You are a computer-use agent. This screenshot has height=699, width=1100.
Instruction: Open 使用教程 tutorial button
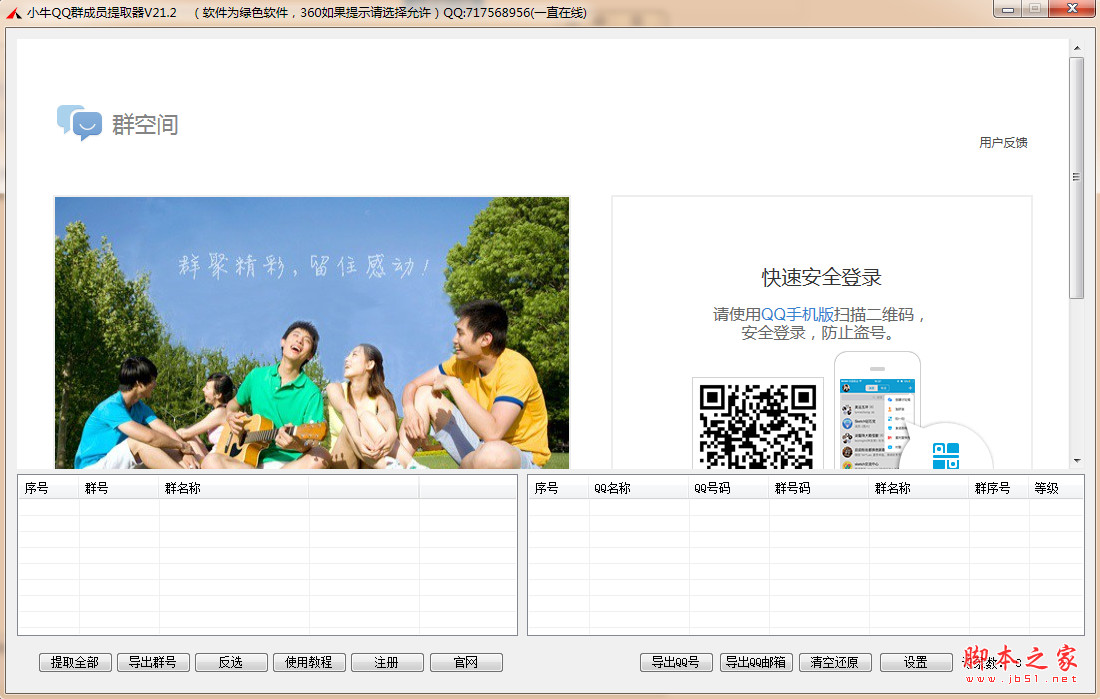pos(309,662)
